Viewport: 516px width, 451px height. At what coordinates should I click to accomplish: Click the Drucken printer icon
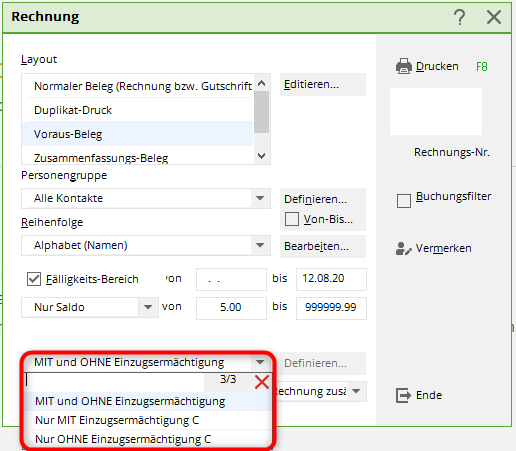click(x=404, y=66)
